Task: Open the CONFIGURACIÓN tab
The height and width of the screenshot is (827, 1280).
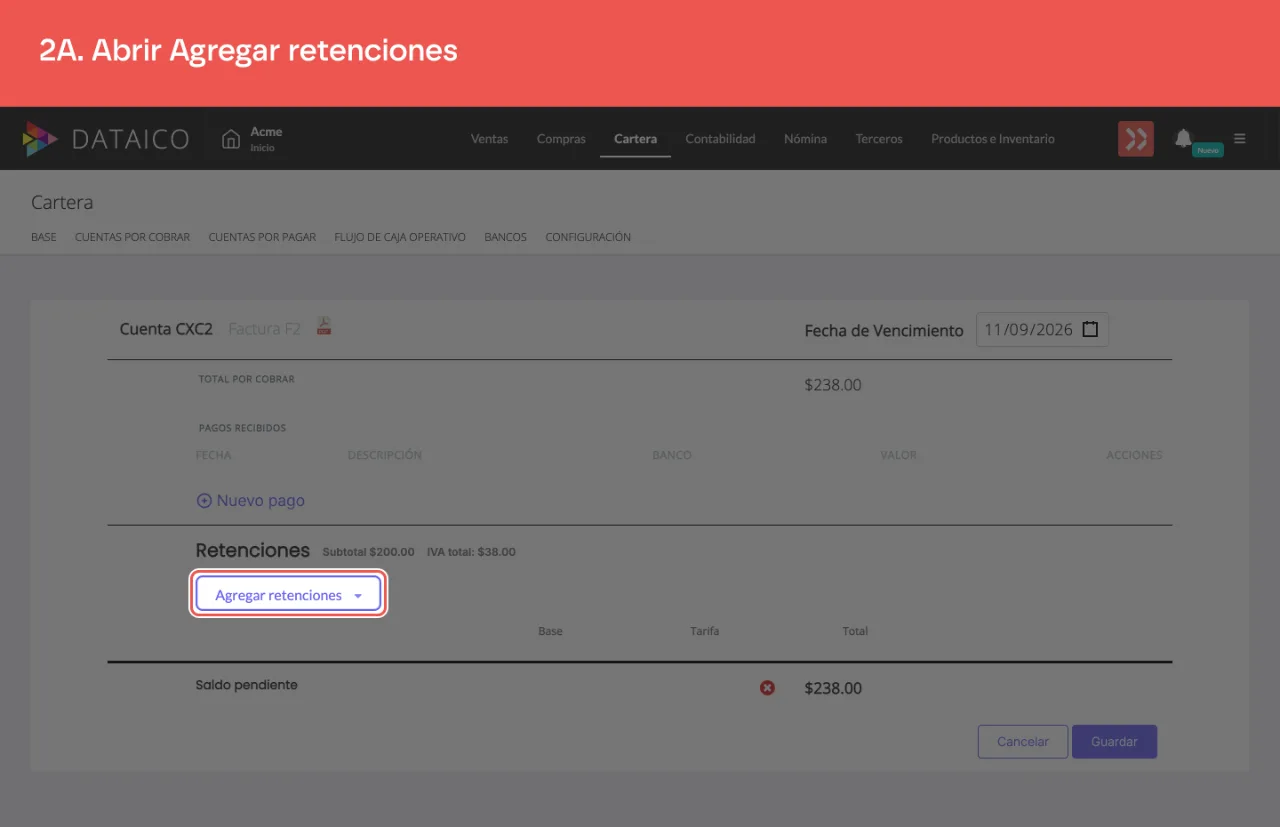Action: click(588, 237)
